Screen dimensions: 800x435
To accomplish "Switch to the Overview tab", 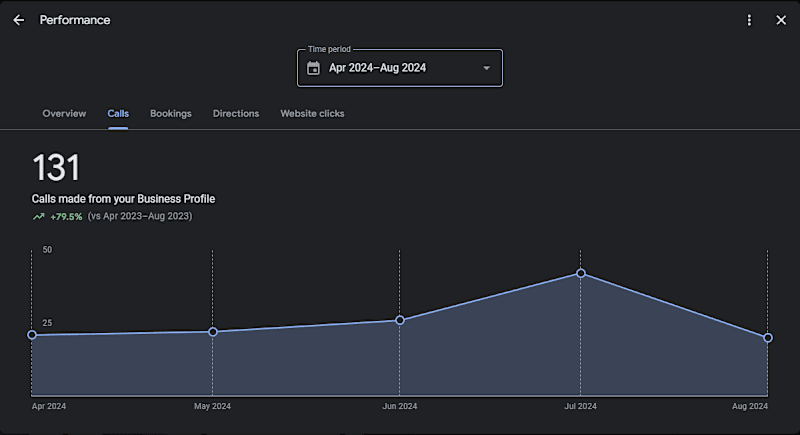I will 64,114.
